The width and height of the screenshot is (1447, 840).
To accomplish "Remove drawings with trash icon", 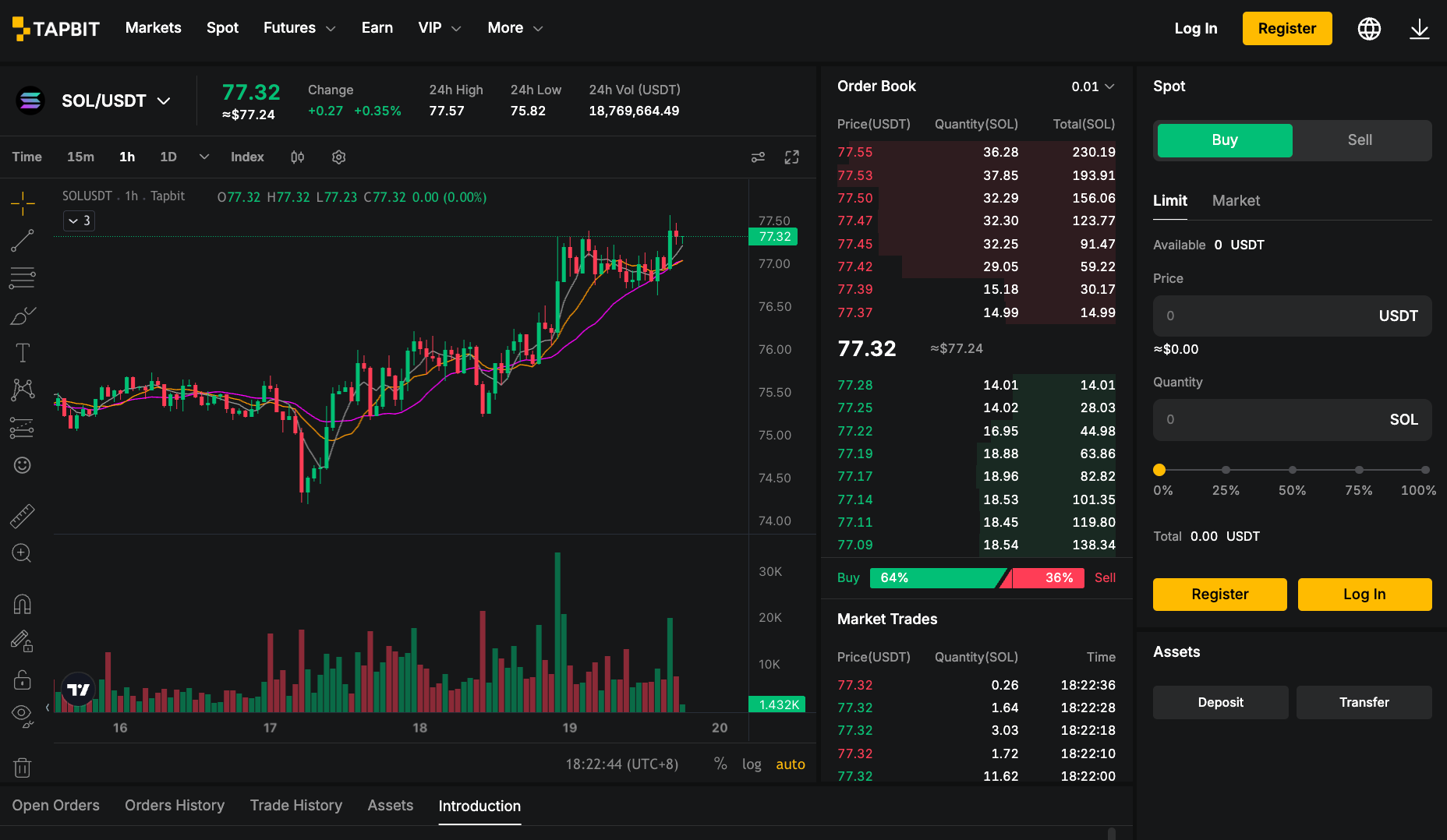I will [x=23, y=768].
